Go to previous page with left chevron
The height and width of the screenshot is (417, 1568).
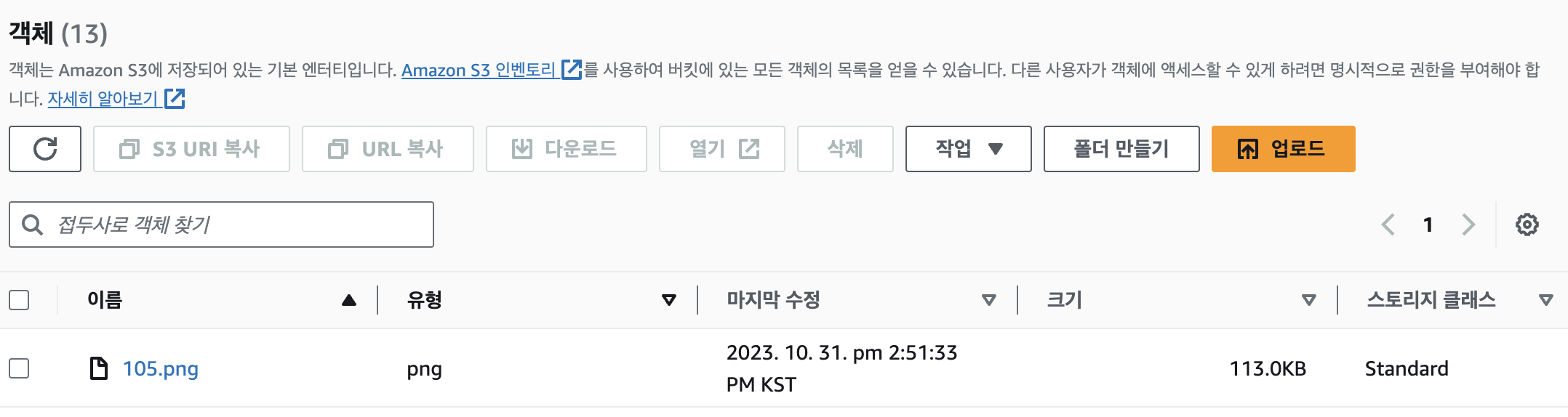coord(1388,224)
